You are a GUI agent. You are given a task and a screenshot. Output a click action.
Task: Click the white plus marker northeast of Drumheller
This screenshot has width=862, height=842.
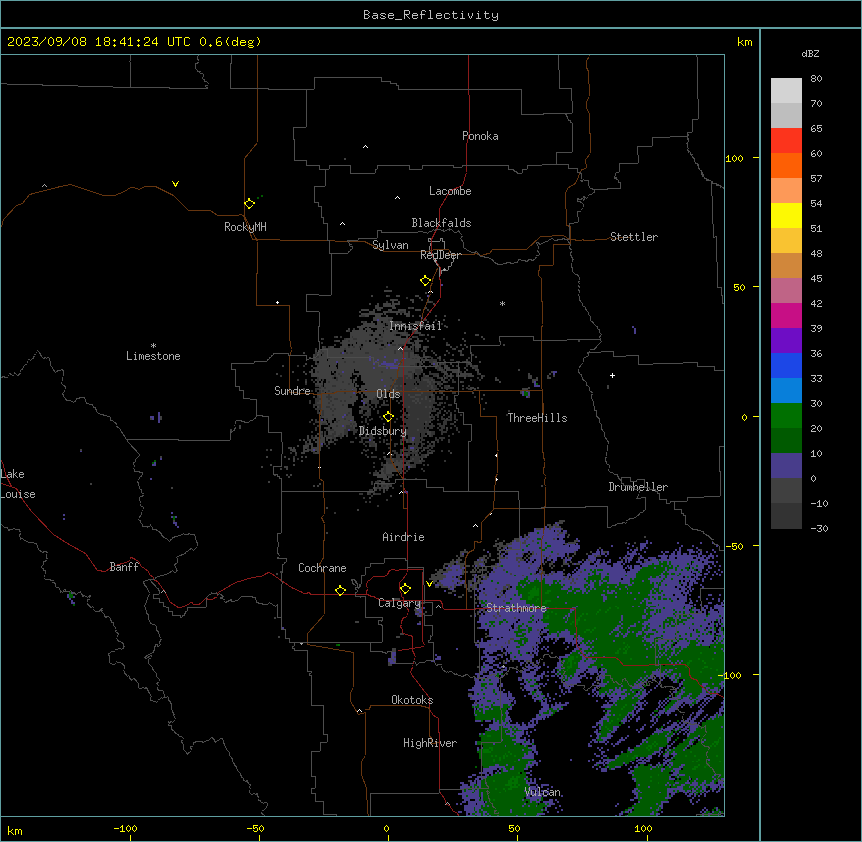click(612, 375)
